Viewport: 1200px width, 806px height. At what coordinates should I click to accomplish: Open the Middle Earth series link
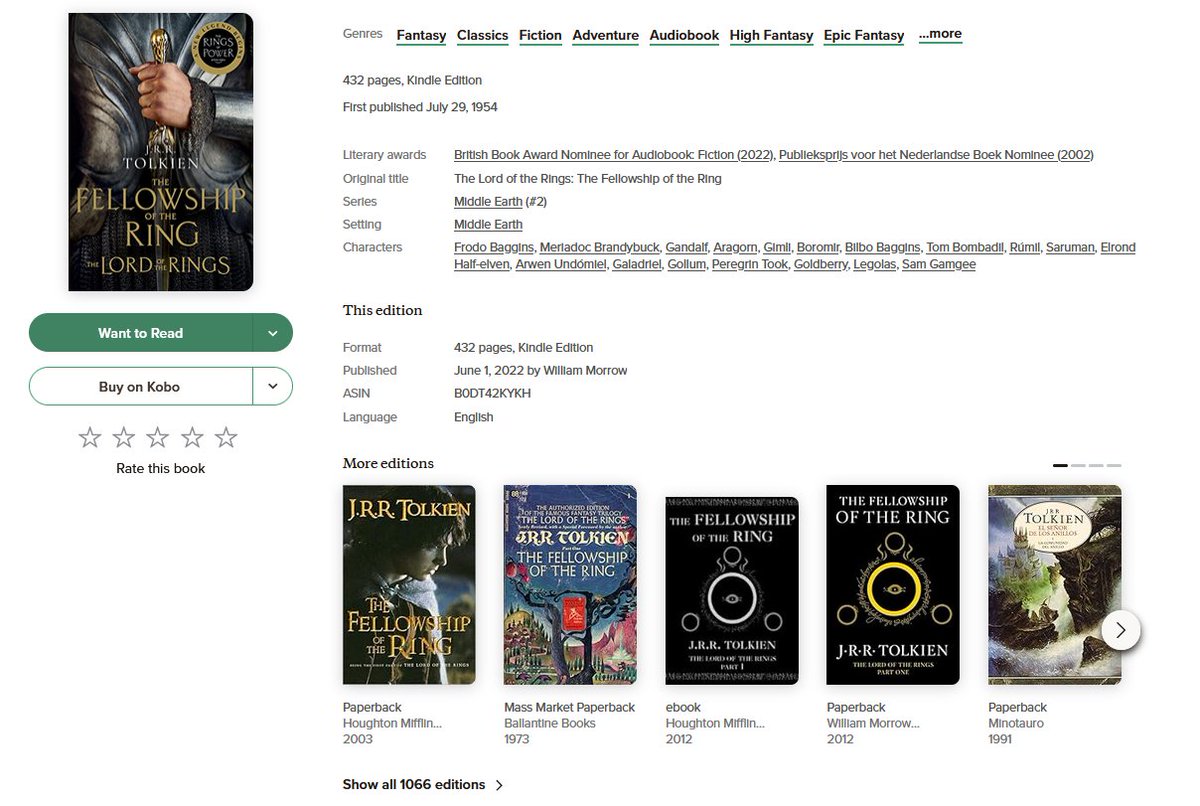[488, 202]
